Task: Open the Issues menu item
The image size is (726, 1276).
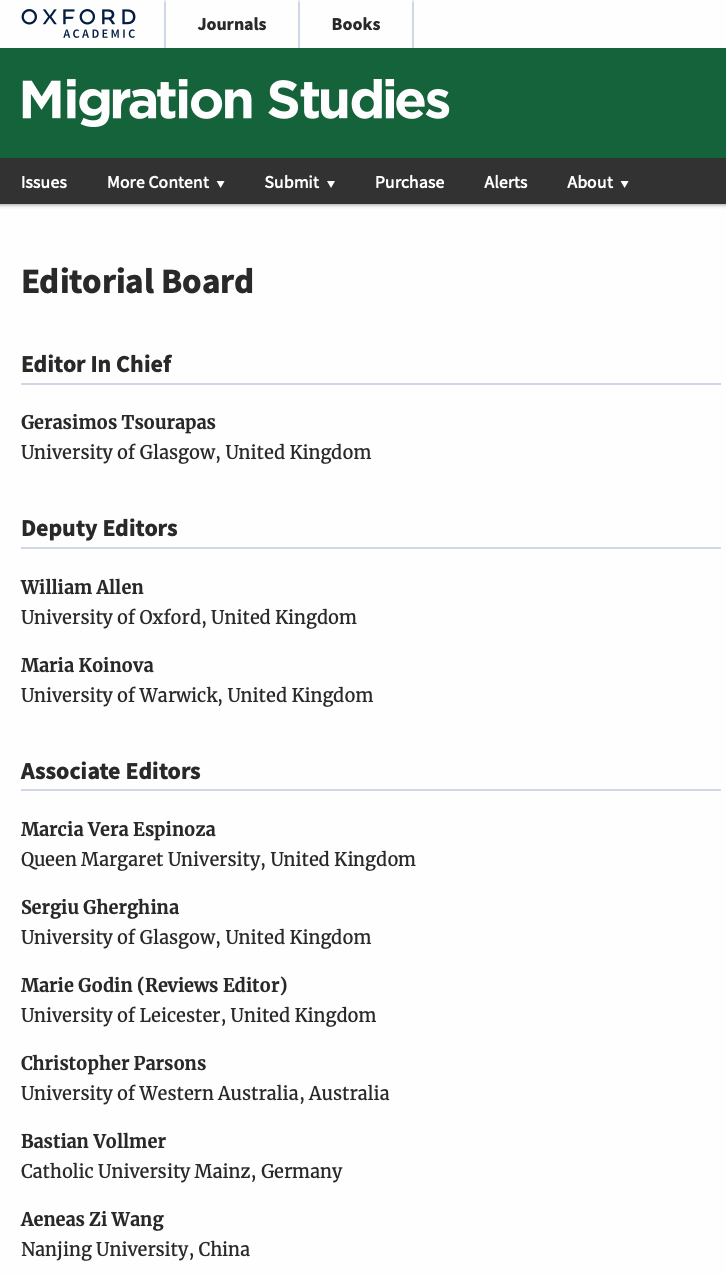Action: pos(44,182)
